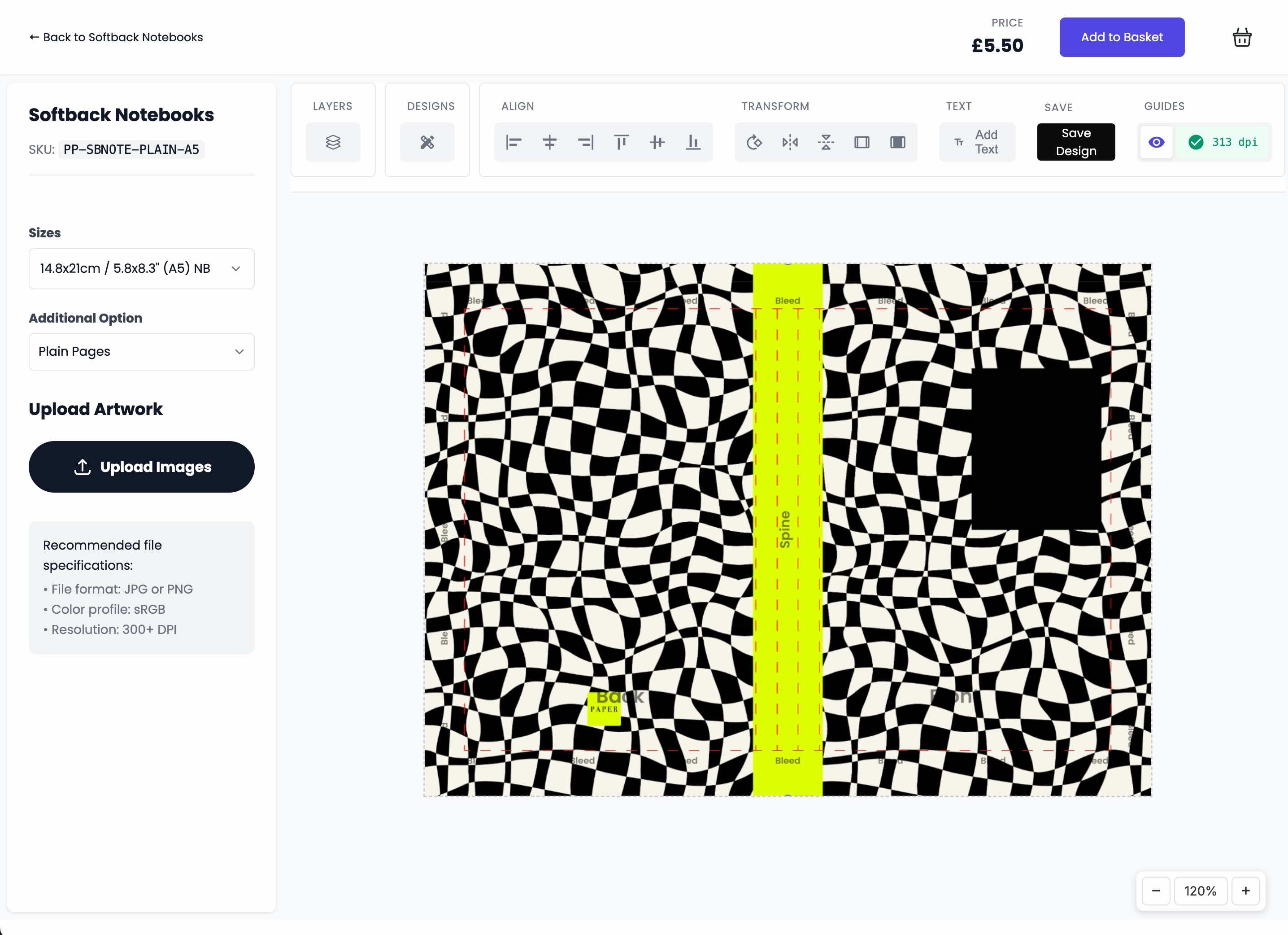Open the Additional Option Plain Pages dropdown

coord(141,351)
